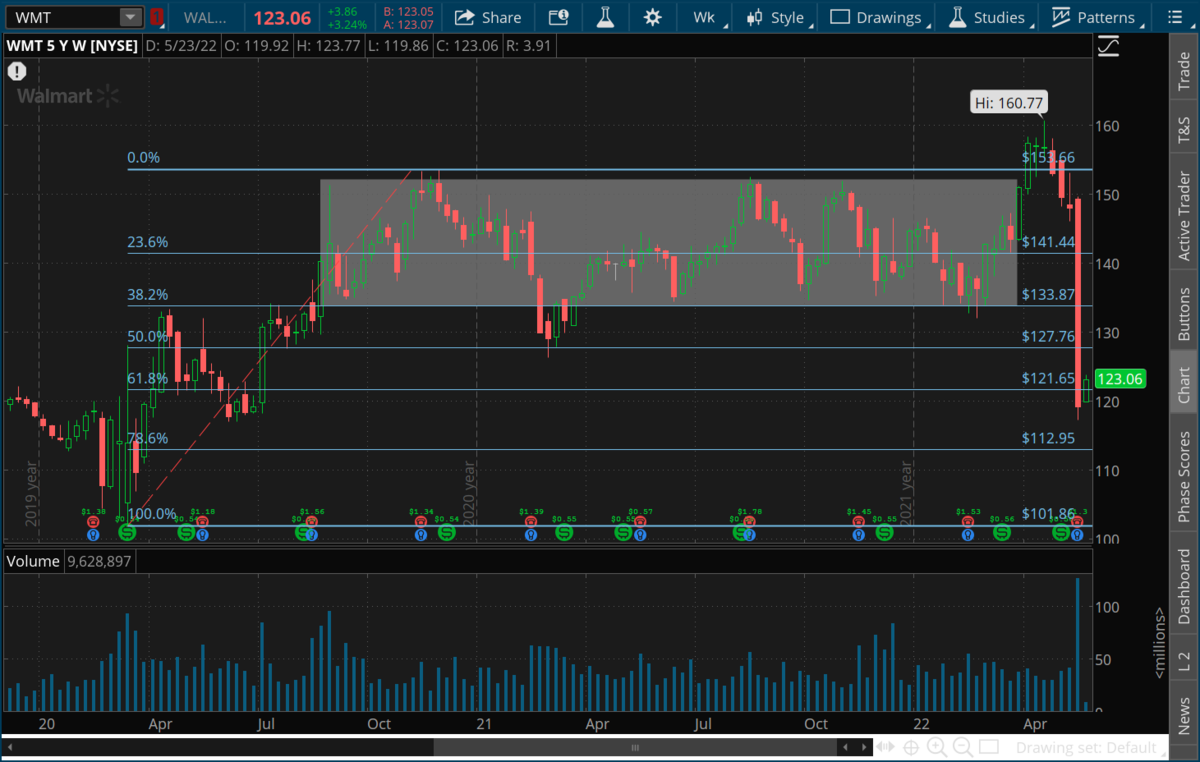The height and width of the screenshot is (762, 1200).
Task: Click the zoom in magnifier icon
Action: point(937,747)
